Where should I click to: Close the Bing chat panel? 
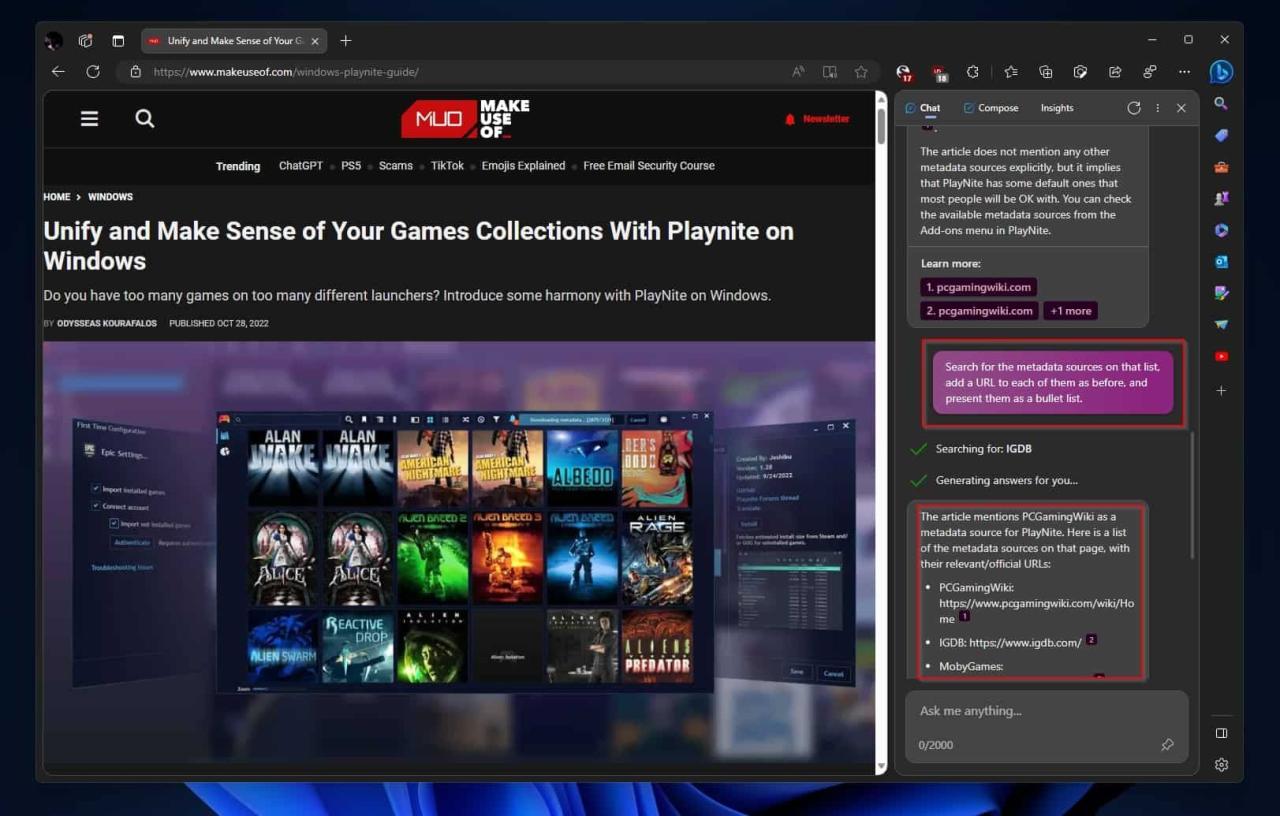click(1181, 108)
